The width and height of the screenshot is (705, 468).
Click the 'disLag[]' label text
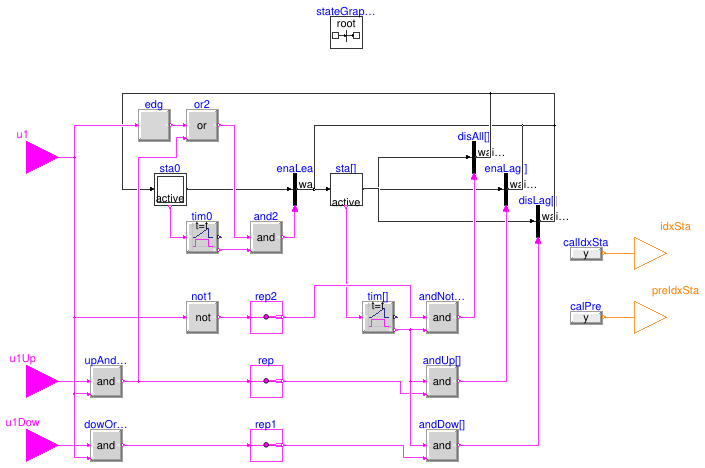click(x=537, y=201)
